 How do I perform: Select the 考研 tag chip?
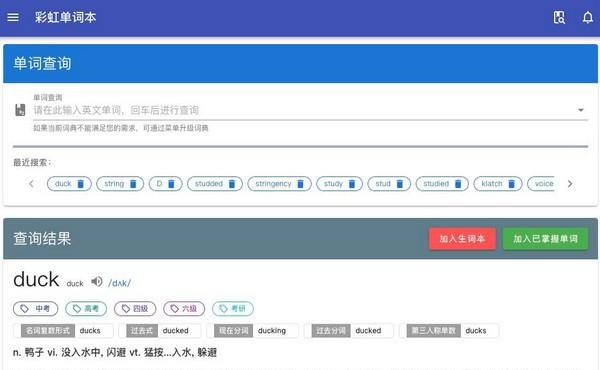(233, 308)
